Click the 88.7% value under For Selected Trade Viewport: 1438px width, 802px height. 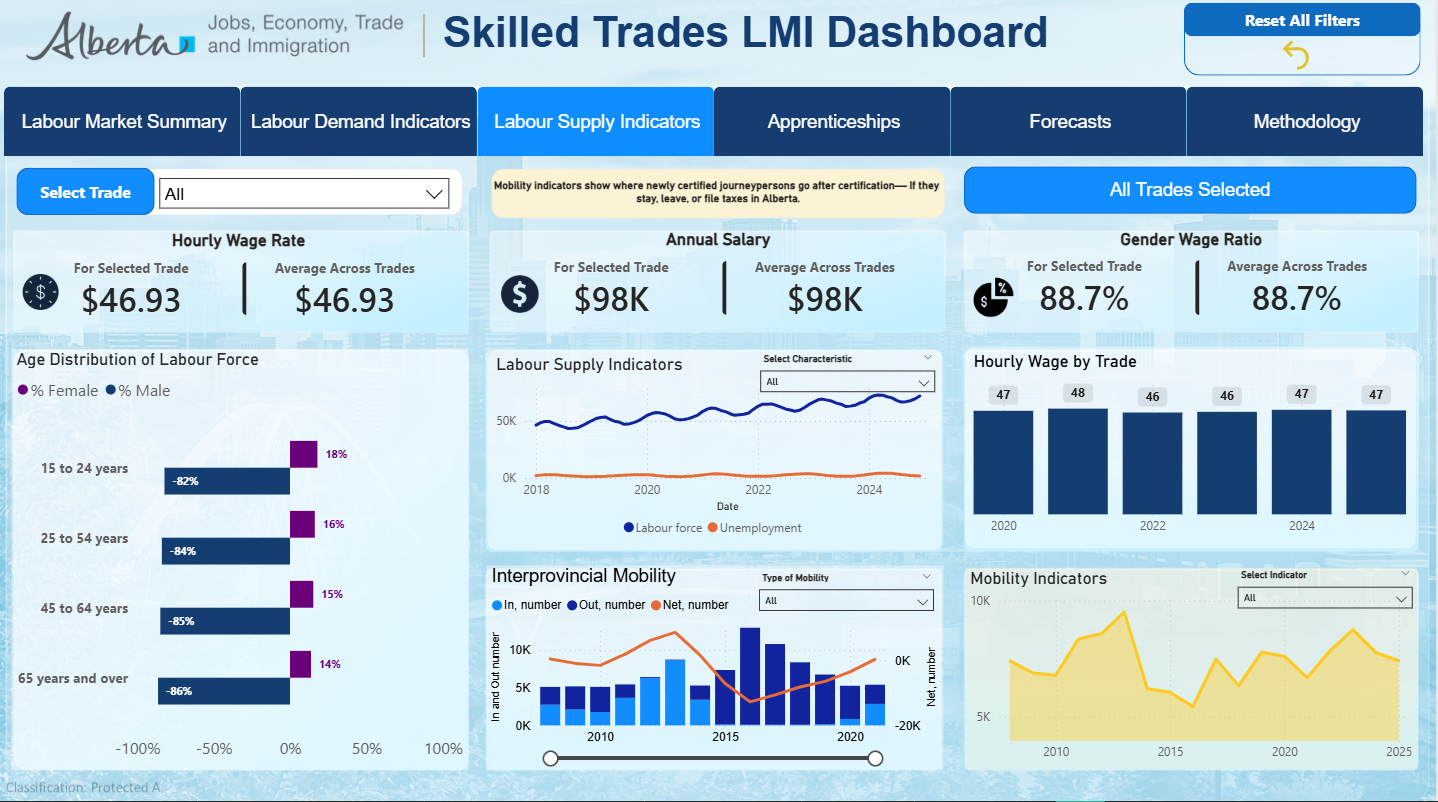click(x=1084, y=298)
